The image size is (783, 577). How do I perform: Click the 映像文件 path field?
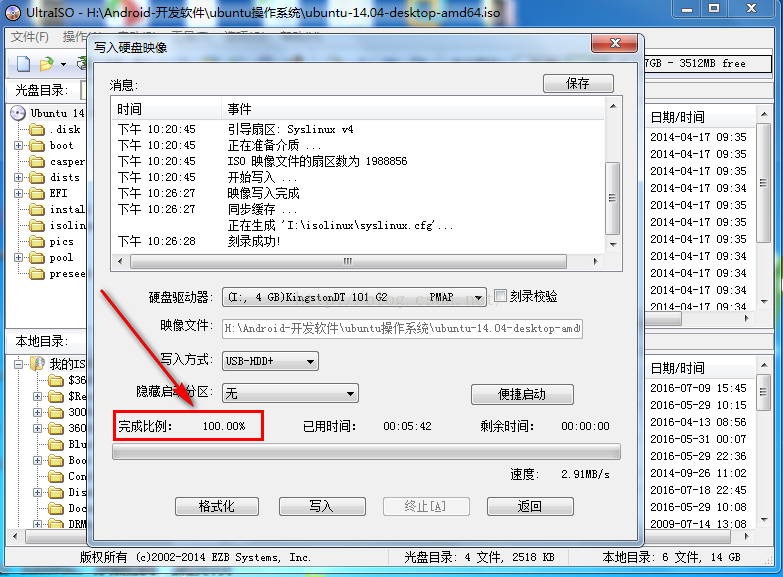[x=402, y=329]
